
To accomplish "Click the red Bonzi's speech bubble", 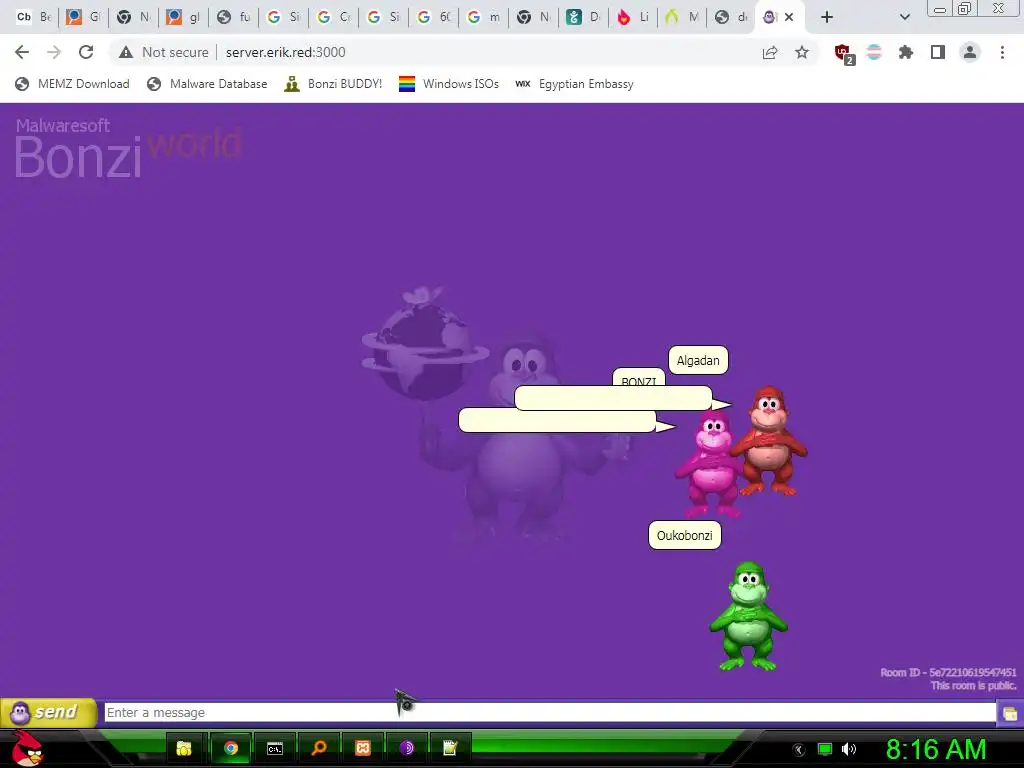I will (x=614, y=398).
